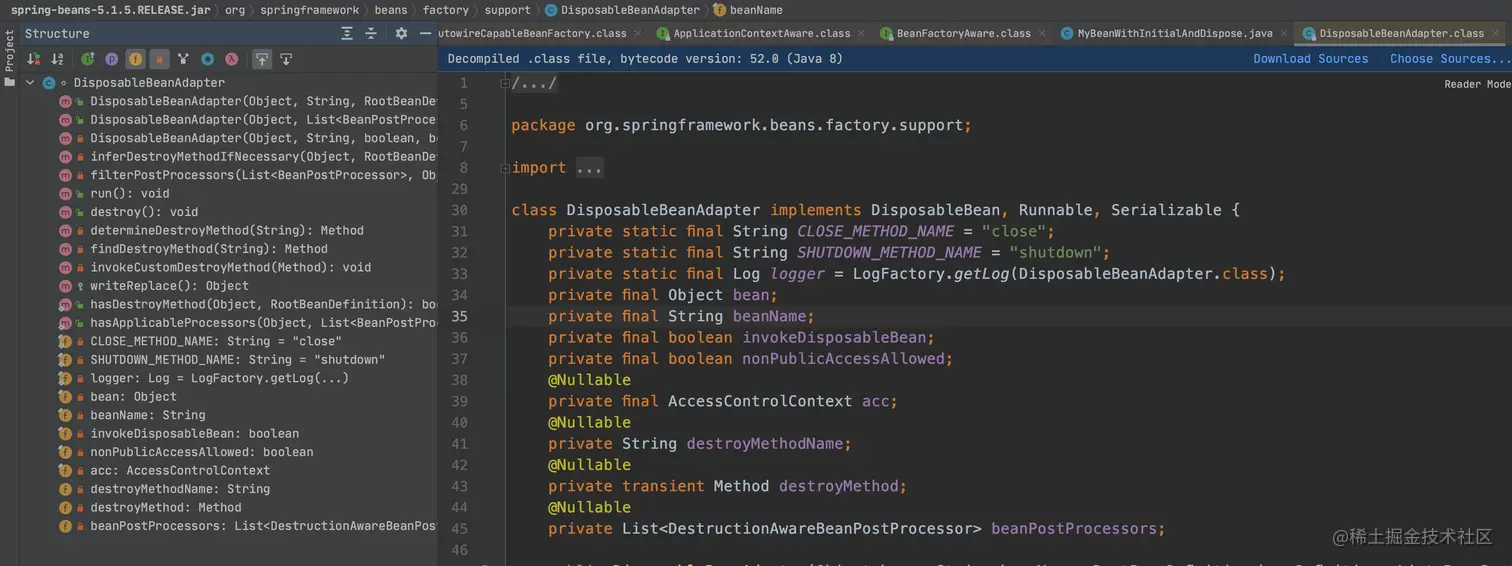Toggle Reader Mode label in editor

[1477, 84]
